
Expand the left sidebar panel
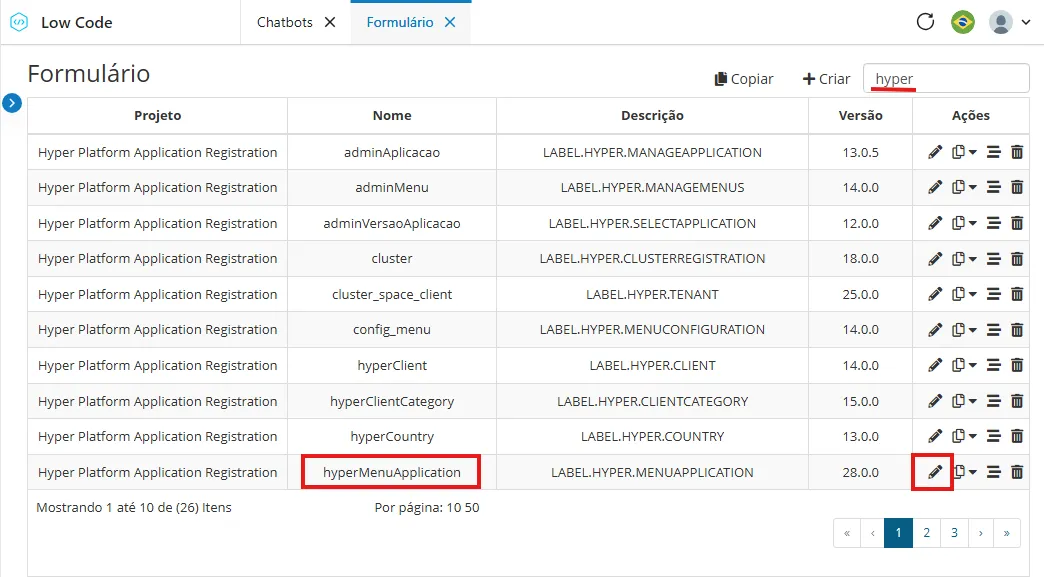pos(12,103)
